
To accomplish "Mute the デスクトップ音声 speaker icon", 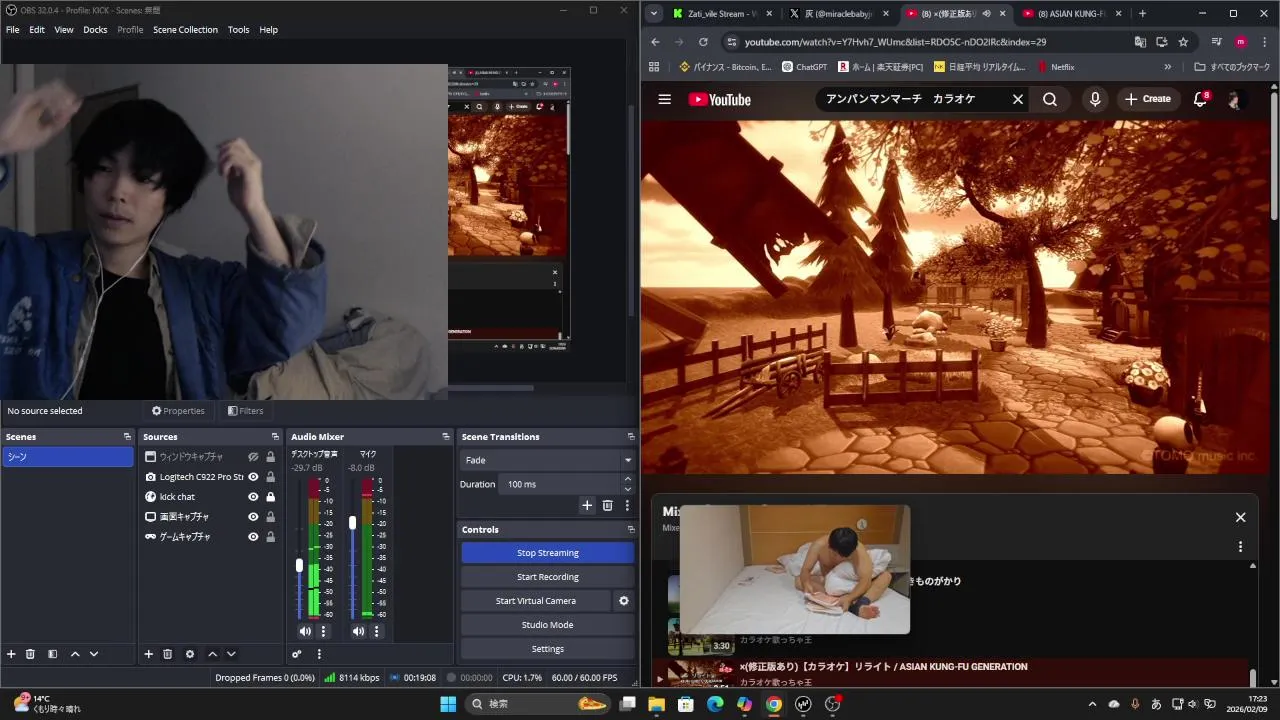I will (x=305, y=631).
